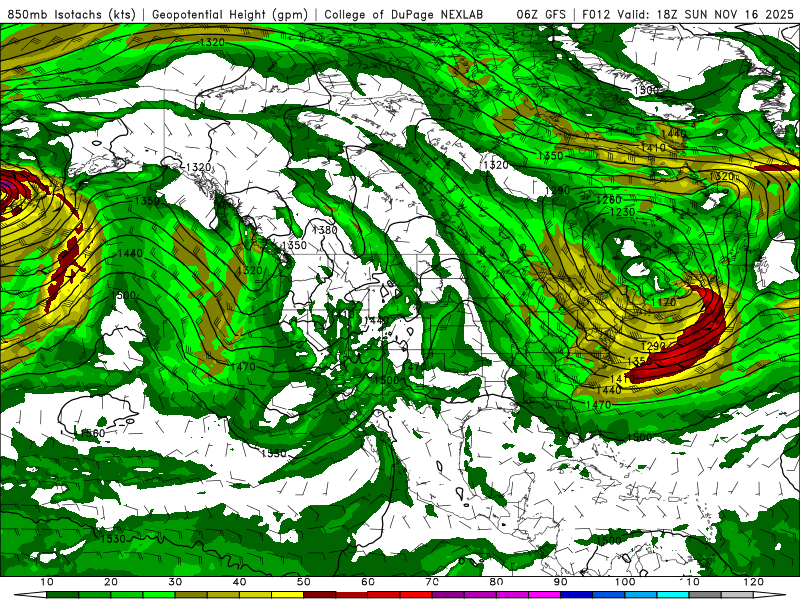Click the legend value "60"
Image resolution: width=800 pixels, height=600 pixels.
(368, 582)
